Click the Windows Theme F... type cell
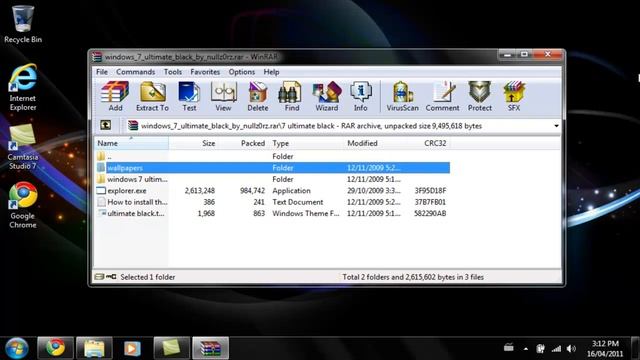This screenshot has height=360, width=640. [x=306, y=213]
